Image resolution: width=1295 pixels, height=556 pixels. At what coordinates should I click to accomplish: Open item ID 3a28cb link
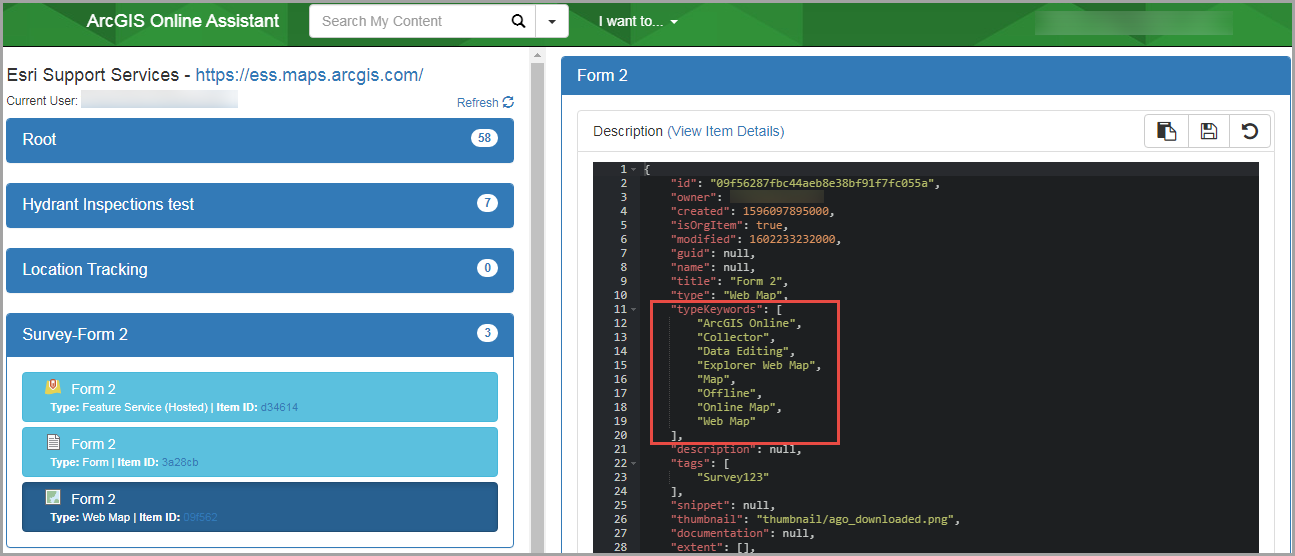[x=180, y=462]
